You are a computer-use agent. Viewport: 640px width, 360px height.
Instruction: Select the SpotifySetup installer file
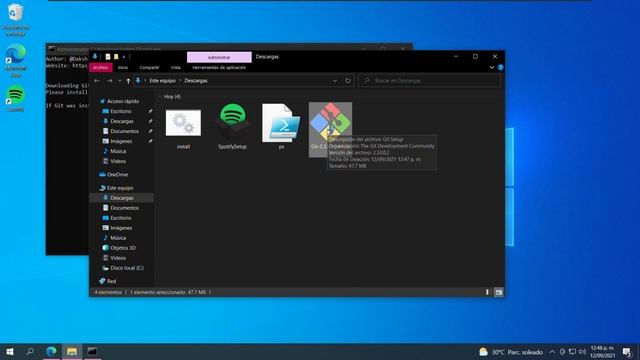tap(232, 127)
